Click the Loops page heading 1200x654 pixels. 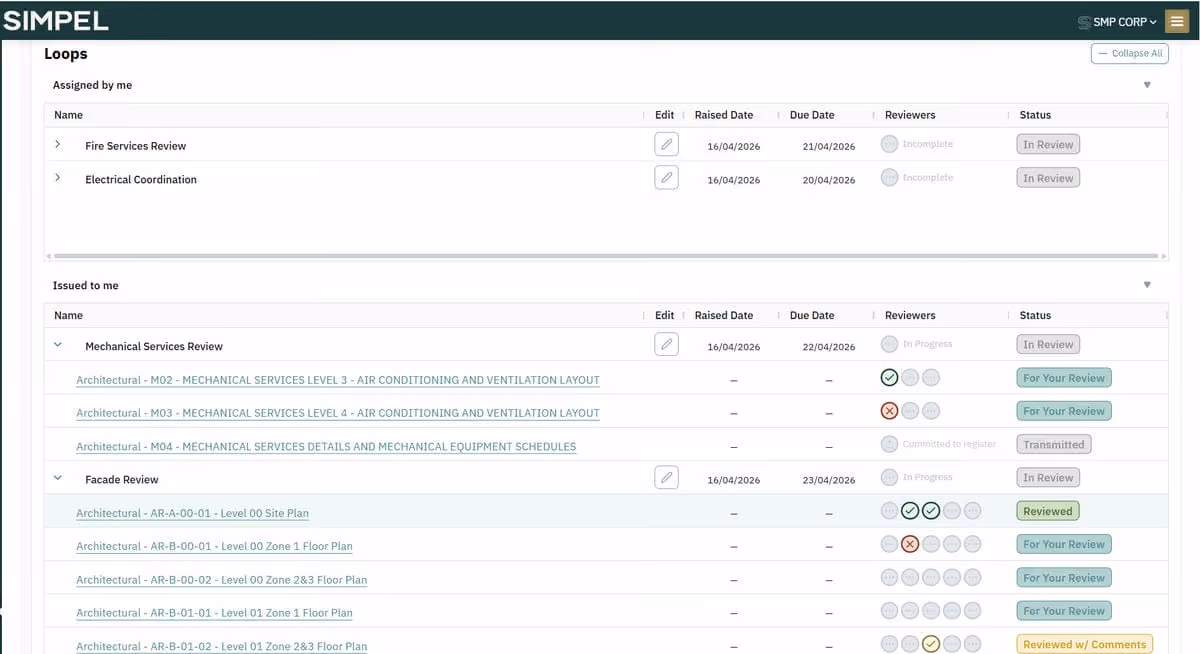point(66,54)
